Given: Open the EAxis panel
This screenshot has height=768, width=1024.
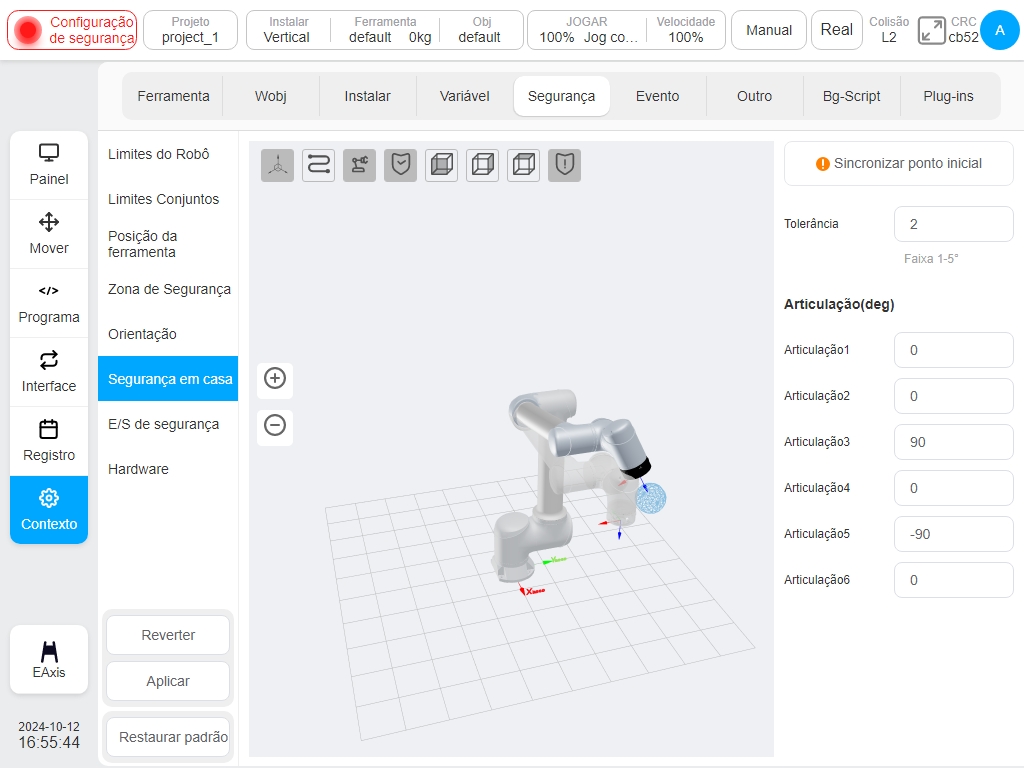Looking at the screenshot, I should (49, 660).
